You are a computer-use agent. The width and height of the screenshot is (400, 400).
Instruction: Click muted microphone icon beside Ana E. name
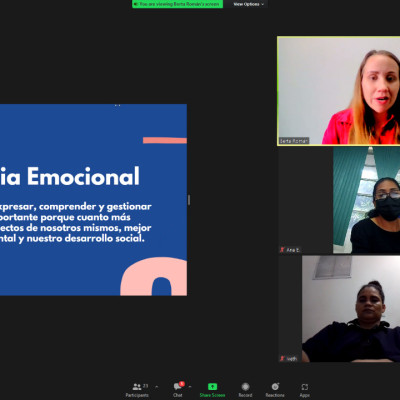pos(282,249)
